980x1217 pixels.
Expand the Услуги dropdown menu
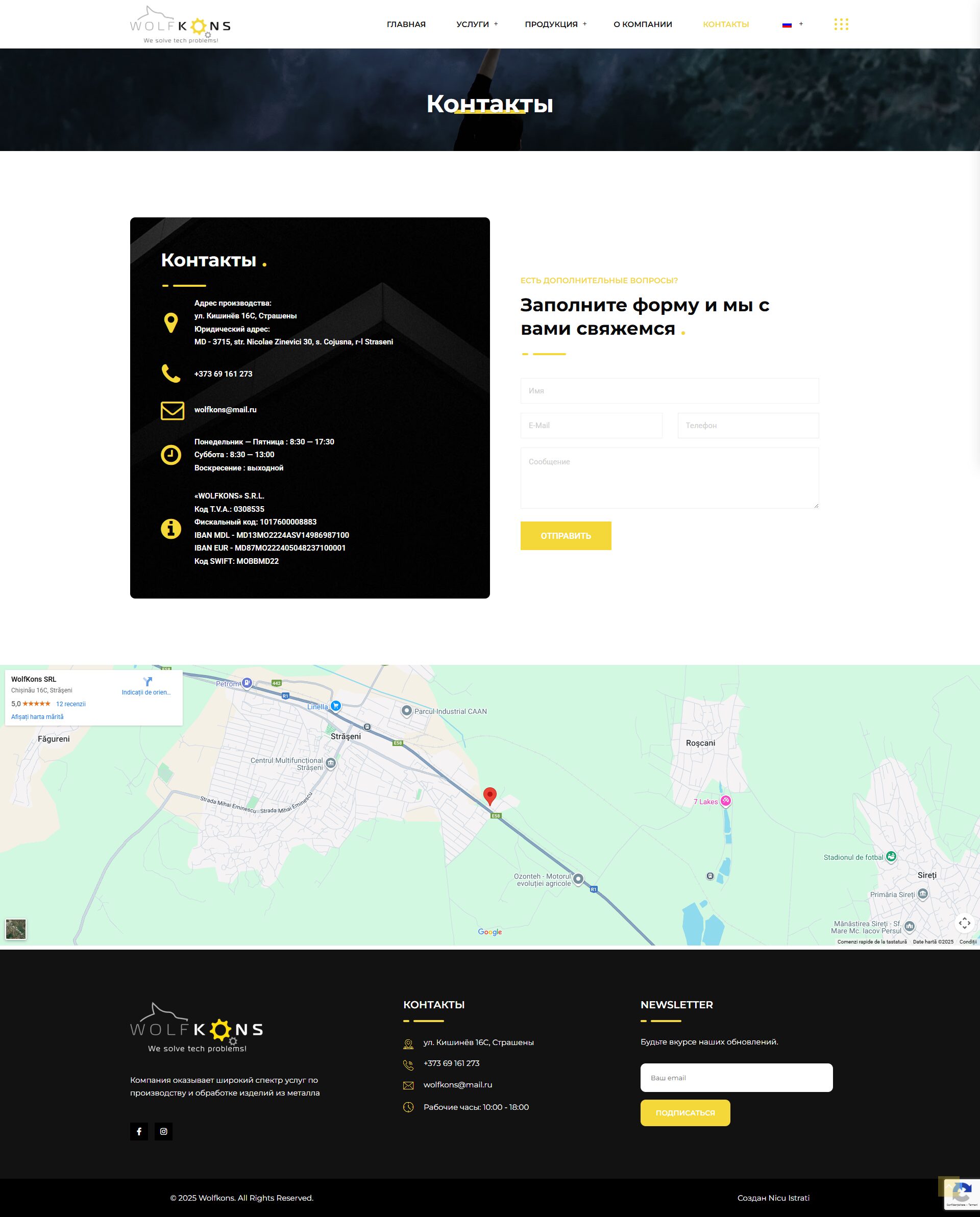pos(477,24)
